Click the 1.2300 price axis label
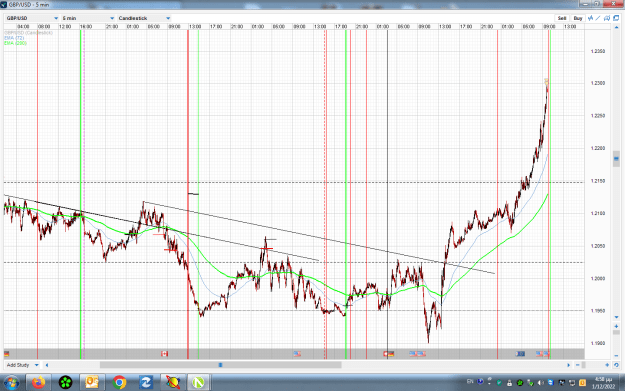The image size is (625, 391). [597, 83]
